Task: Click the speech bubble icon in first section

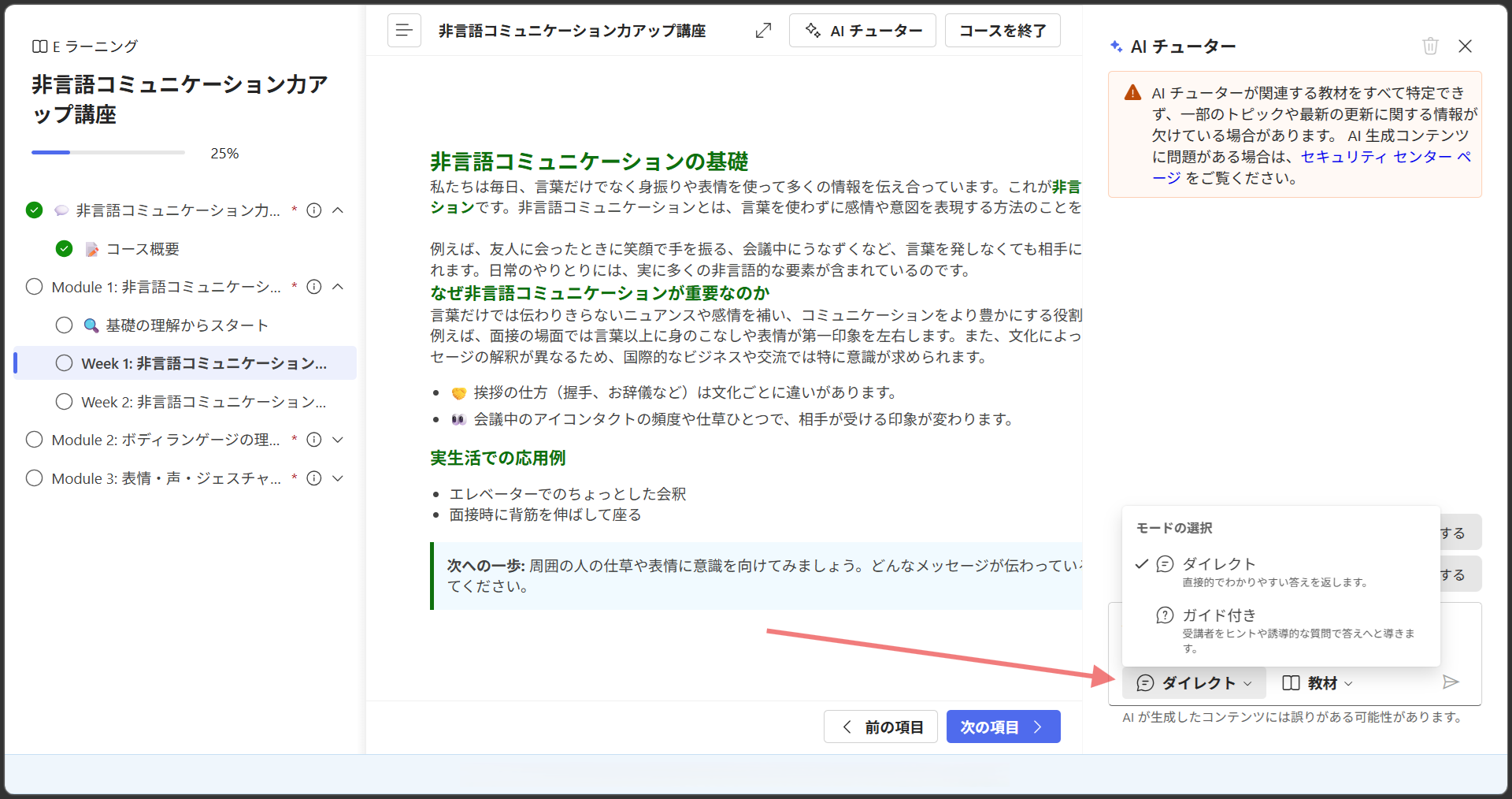Action: click(61, 210)
